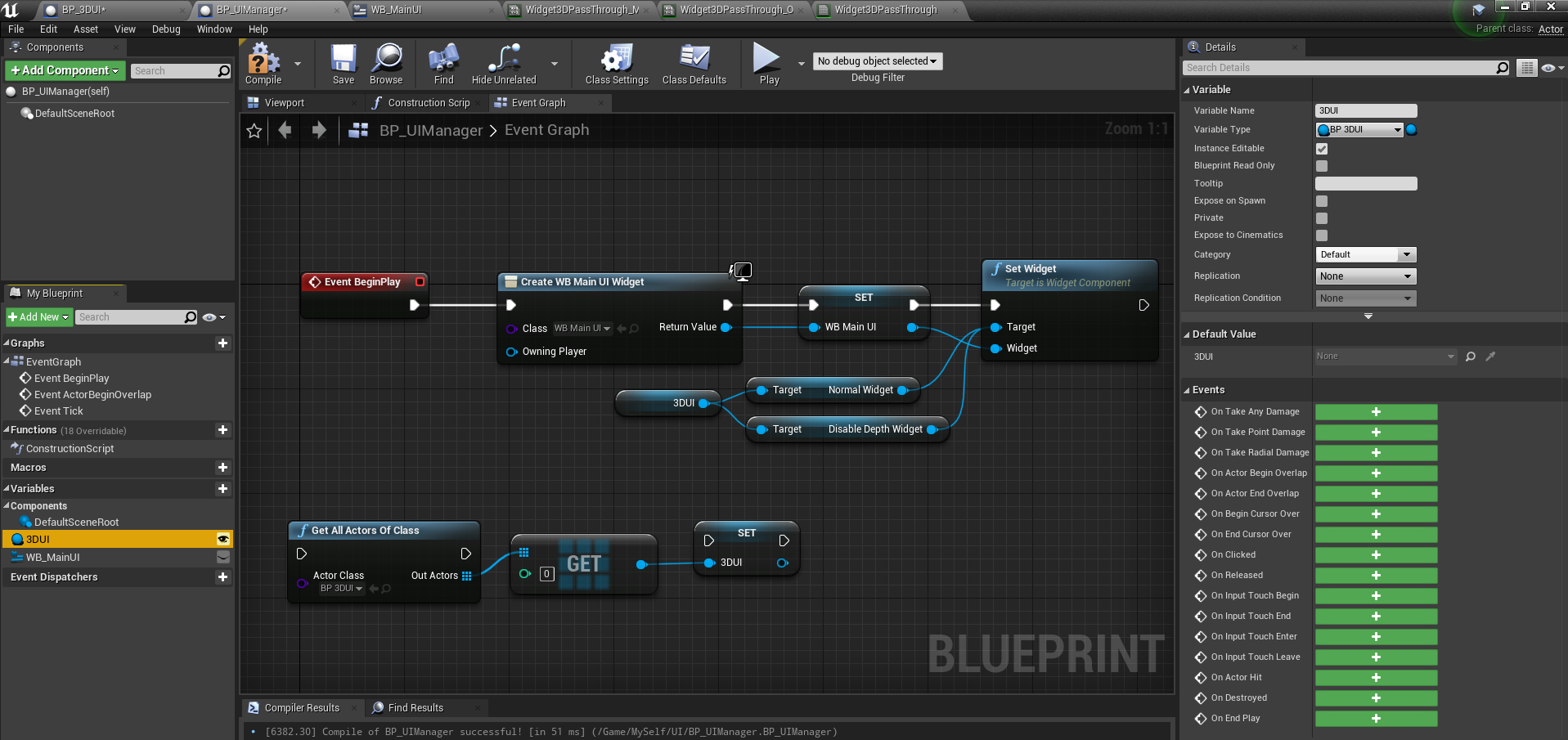Viewport: 1568px width, 740px height.
Task: Click the Add Component button
Action: tap(65, 70)
